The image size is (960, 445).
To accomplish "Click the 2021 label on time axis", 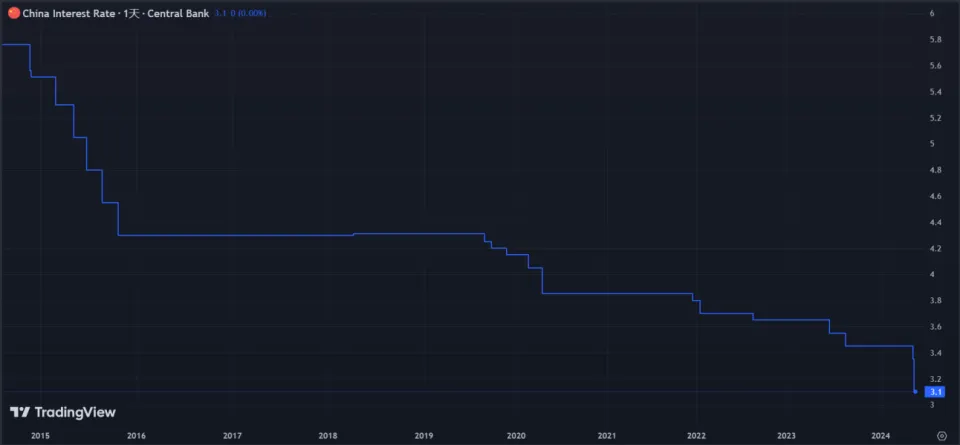I will point(607,435).
